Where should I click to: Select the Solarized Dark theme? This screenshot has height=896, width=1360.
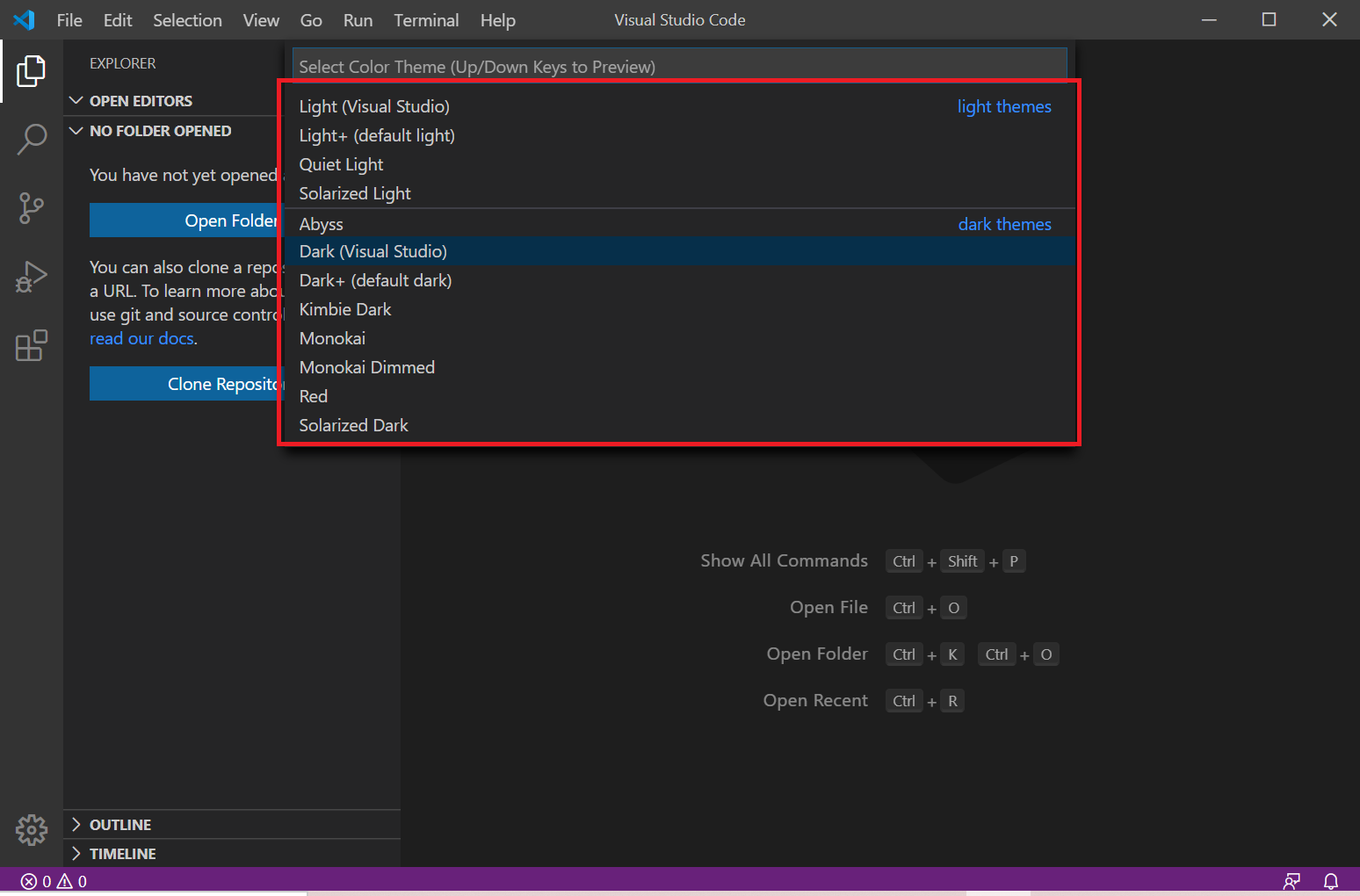point(679,425)
